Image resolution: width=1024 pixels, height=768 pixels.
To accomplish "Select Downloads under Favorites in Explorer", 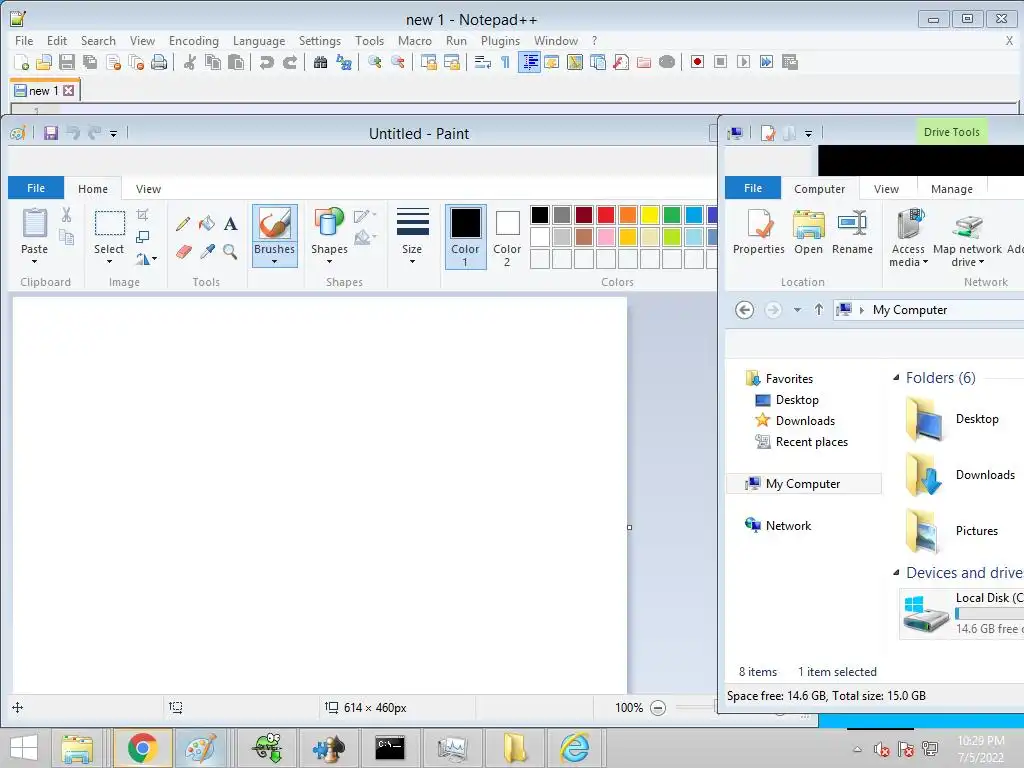I will click(805, 421).
